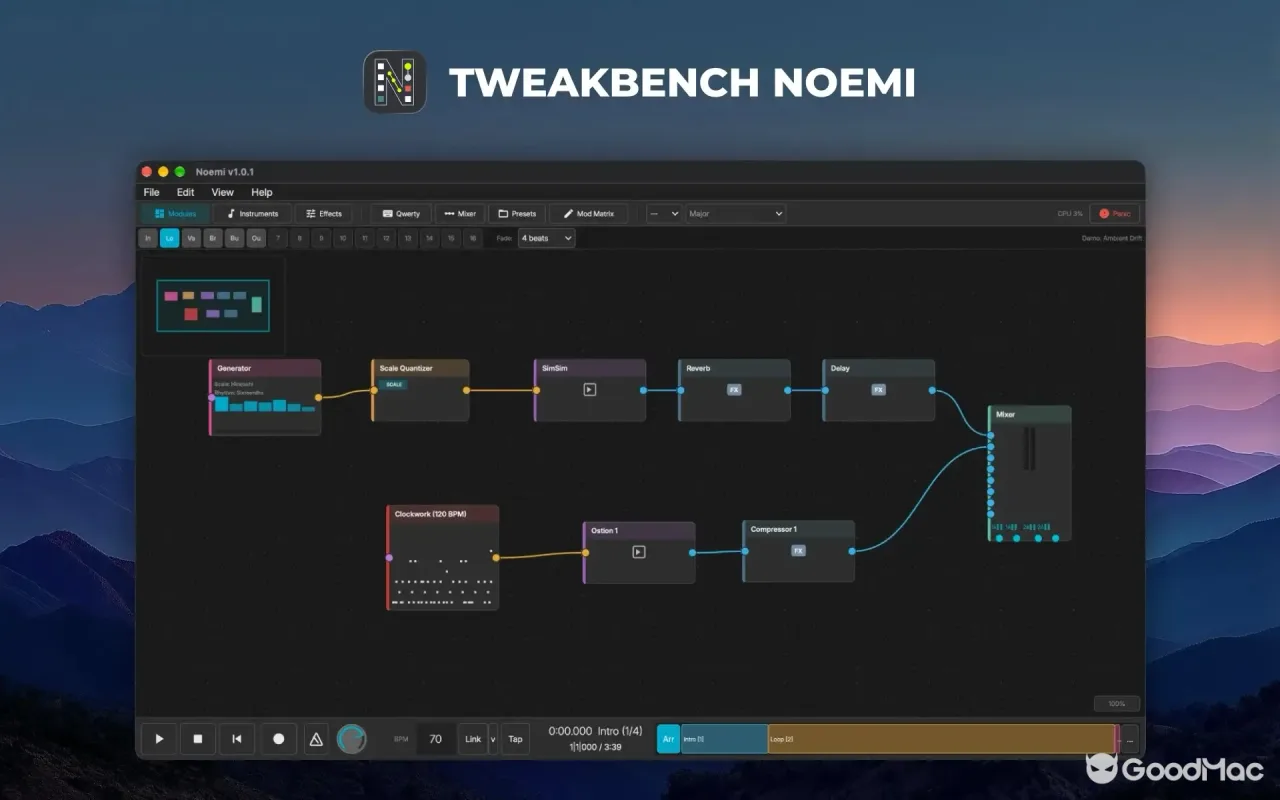1280x800 pixels.
Task: Click the play icon in SimSim
Action: (x=590, y=390)
